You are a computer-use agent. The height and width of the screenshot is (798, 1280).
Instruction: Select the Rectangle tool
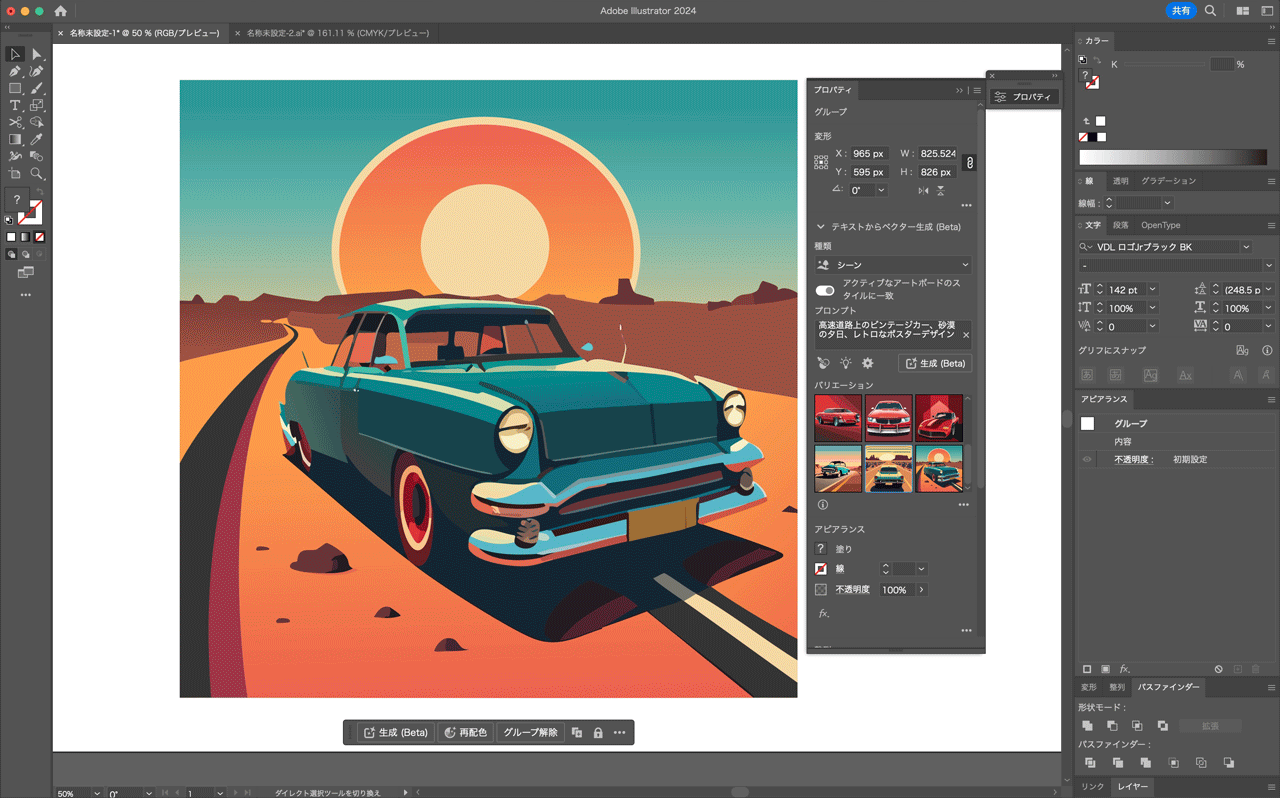click(x=15, y=87)
